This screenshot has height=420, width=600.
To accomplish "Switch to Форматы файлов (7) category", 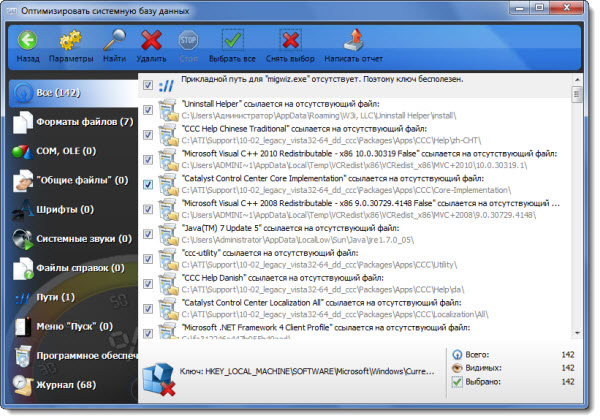I will pos(70,122).
